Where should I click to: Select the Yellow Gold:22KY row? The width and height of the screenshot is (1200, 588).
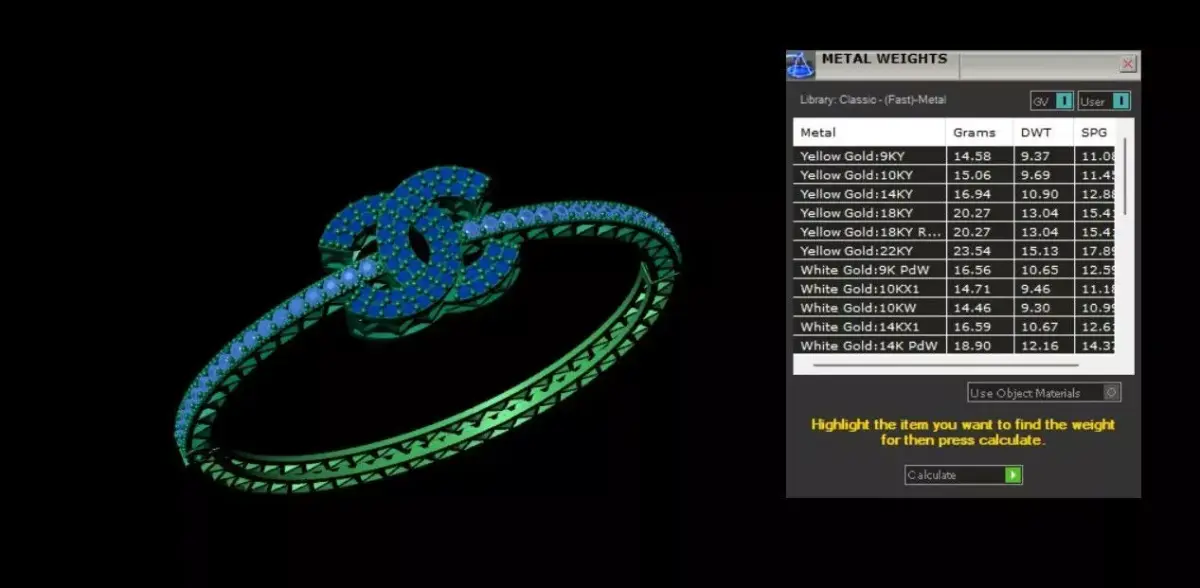[954, 251]
